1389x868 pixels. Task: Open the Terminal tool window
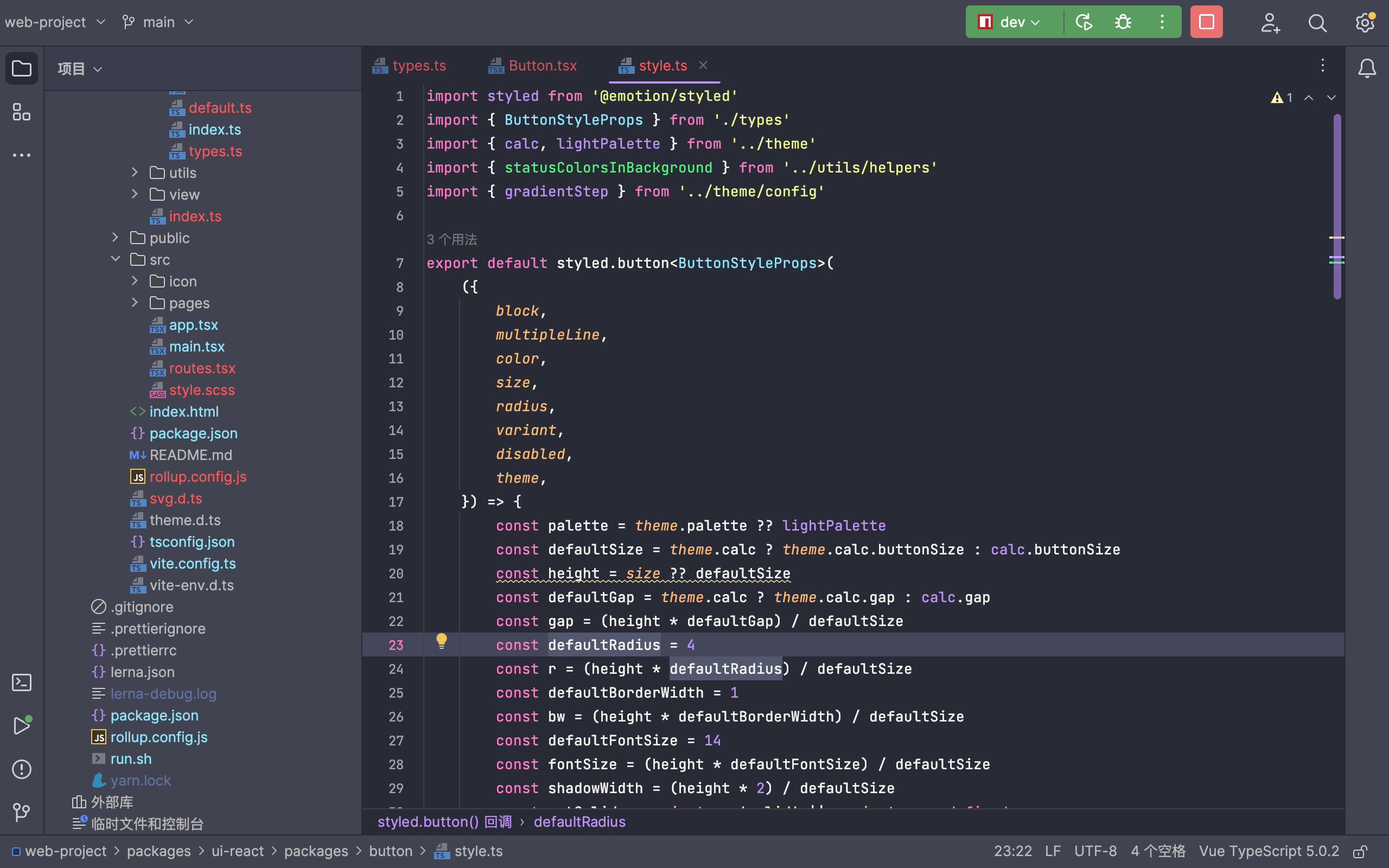(22, 682)
